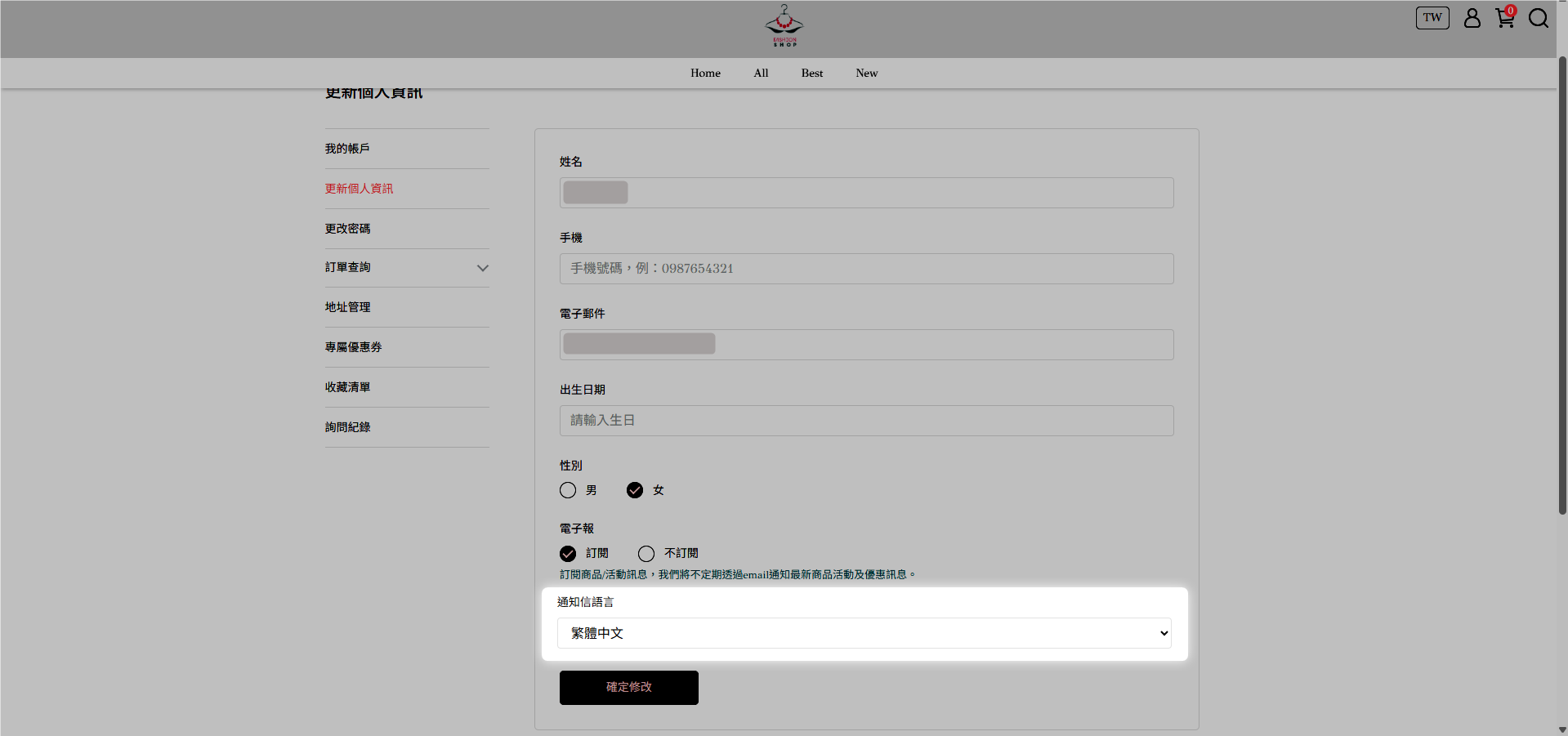
Task: Click the person silhouette icon in header
Action: (1472, 18)
